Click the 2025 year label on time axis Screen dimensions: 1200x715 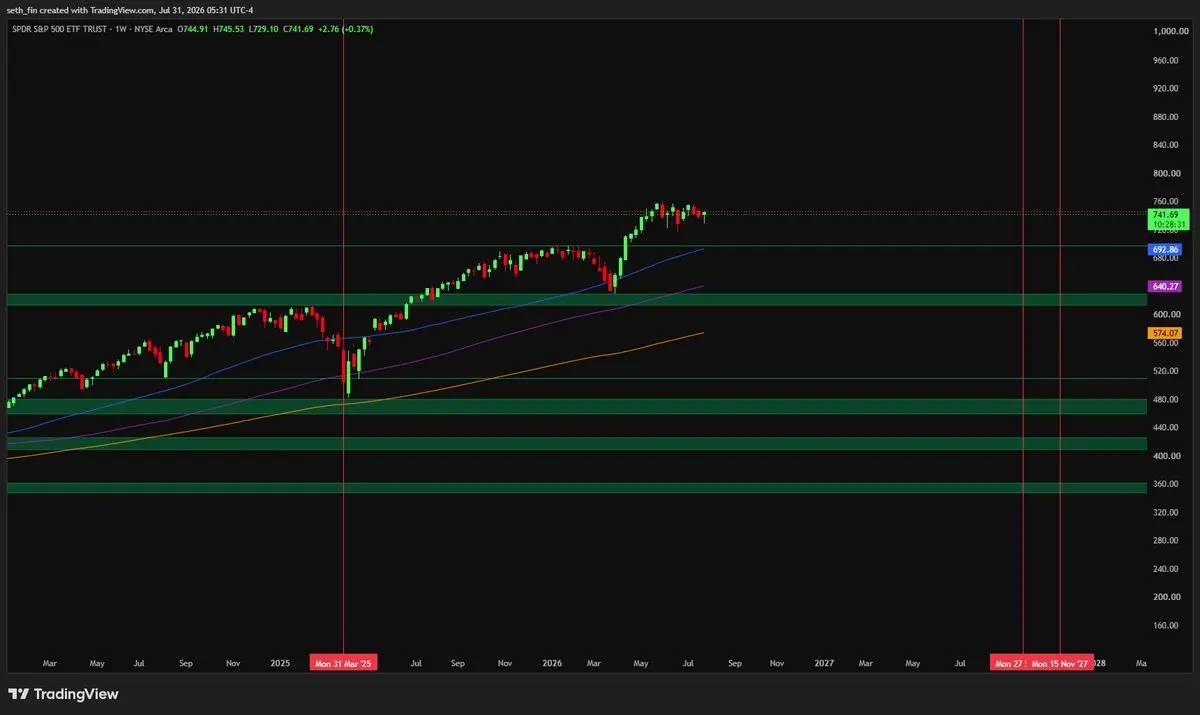280,662
